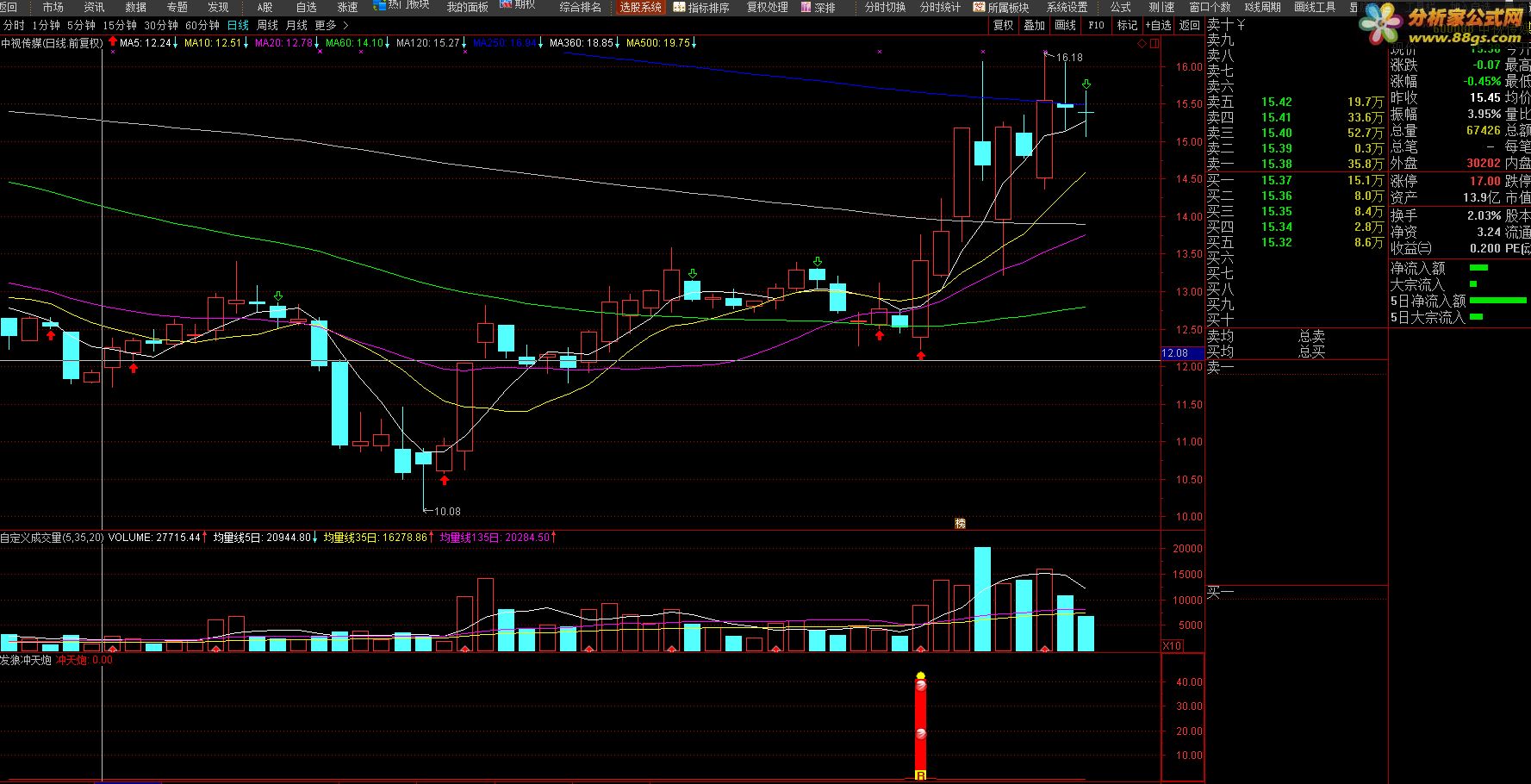Viewport: 1531px width, 784px height.
Task: Click 返回 button in chart toolbar
Action: pos(1190,26)
